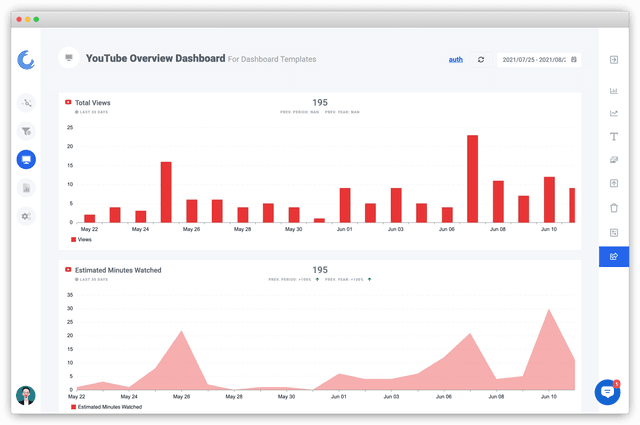Toggle the Estimated Minutes Watched legend entry
640x425 pixels.
pyautogui.click(x=107, y=407)
